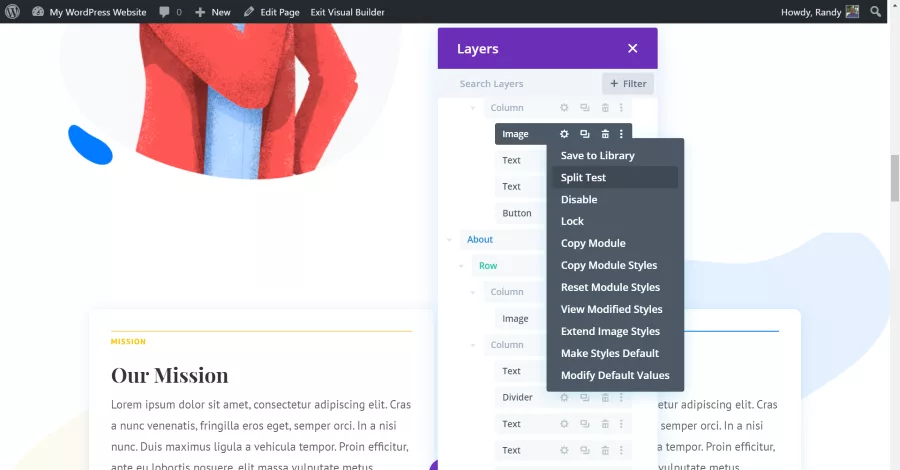The height and width of the screenshot is (470, 900).
Task: Duplicate the selected Image layer
Action: point(584,134)
